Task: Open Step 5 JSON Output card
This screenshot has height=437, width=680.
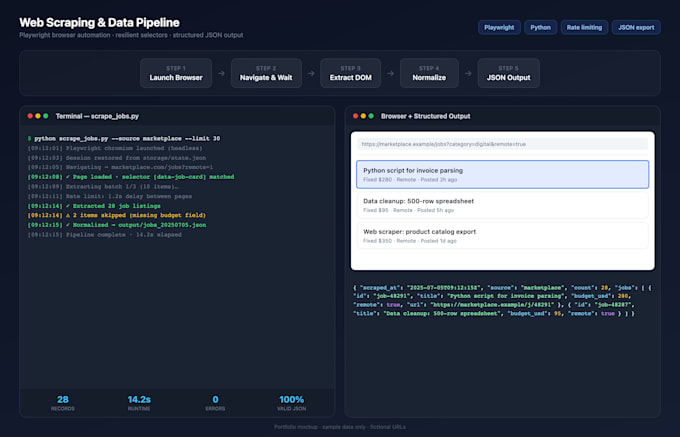Action: (508, 73)
